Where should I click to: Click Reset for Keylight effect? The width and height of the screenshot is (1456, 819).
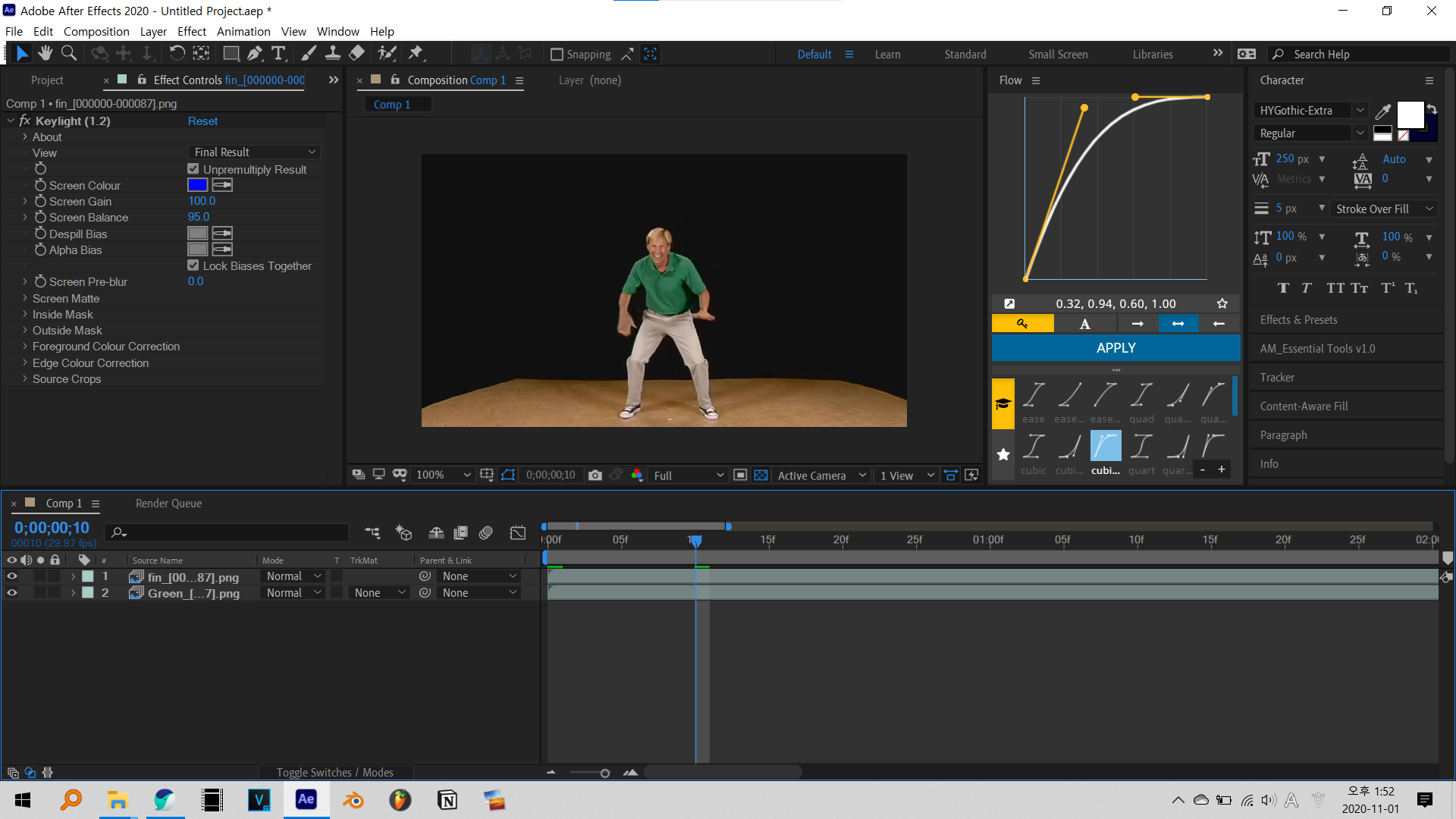coord(202,121)
